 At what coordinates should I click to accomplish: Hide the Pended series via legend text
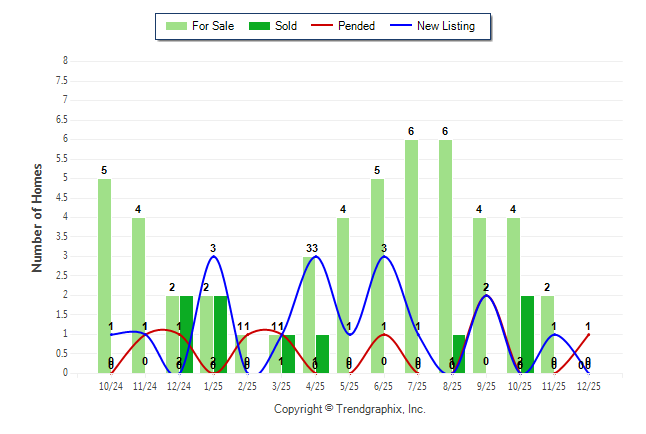pos(357,26)
